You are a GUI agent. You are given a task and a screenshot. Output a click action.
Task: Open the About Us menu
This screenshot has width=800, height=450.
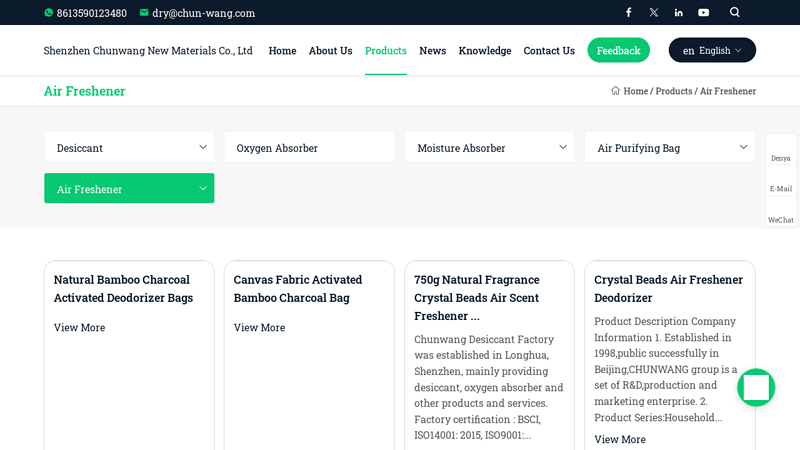330,51
